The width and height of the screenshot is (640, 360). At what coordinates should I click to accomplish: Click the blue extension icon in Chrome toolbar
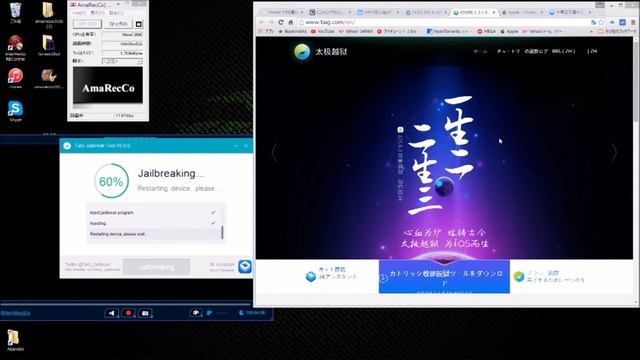point(622,22)
